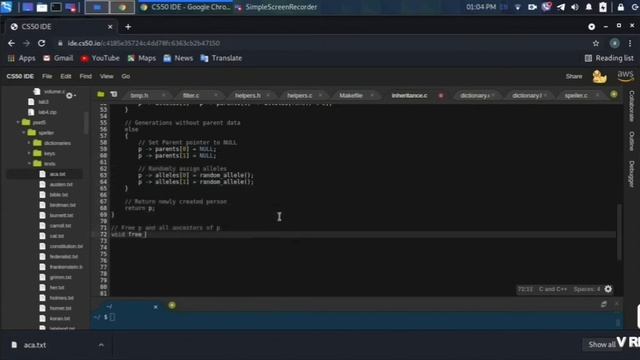Viewport: 640px width, 360px height.
Task: Close unsaved inheritance.c tab red dot
Action: 441,96
